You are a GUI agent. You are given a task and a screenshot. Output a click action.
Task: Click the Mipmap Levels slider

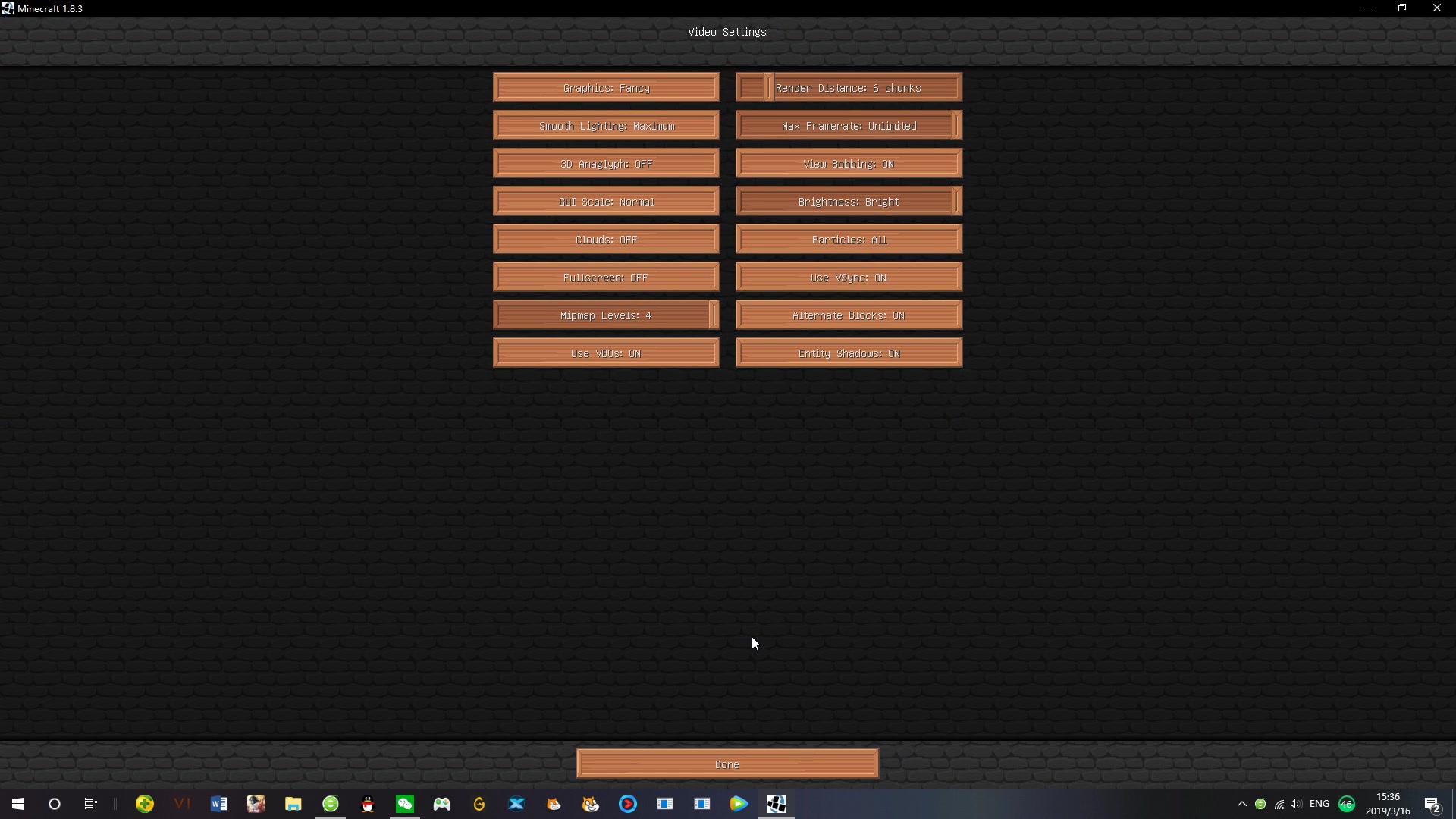606,315
